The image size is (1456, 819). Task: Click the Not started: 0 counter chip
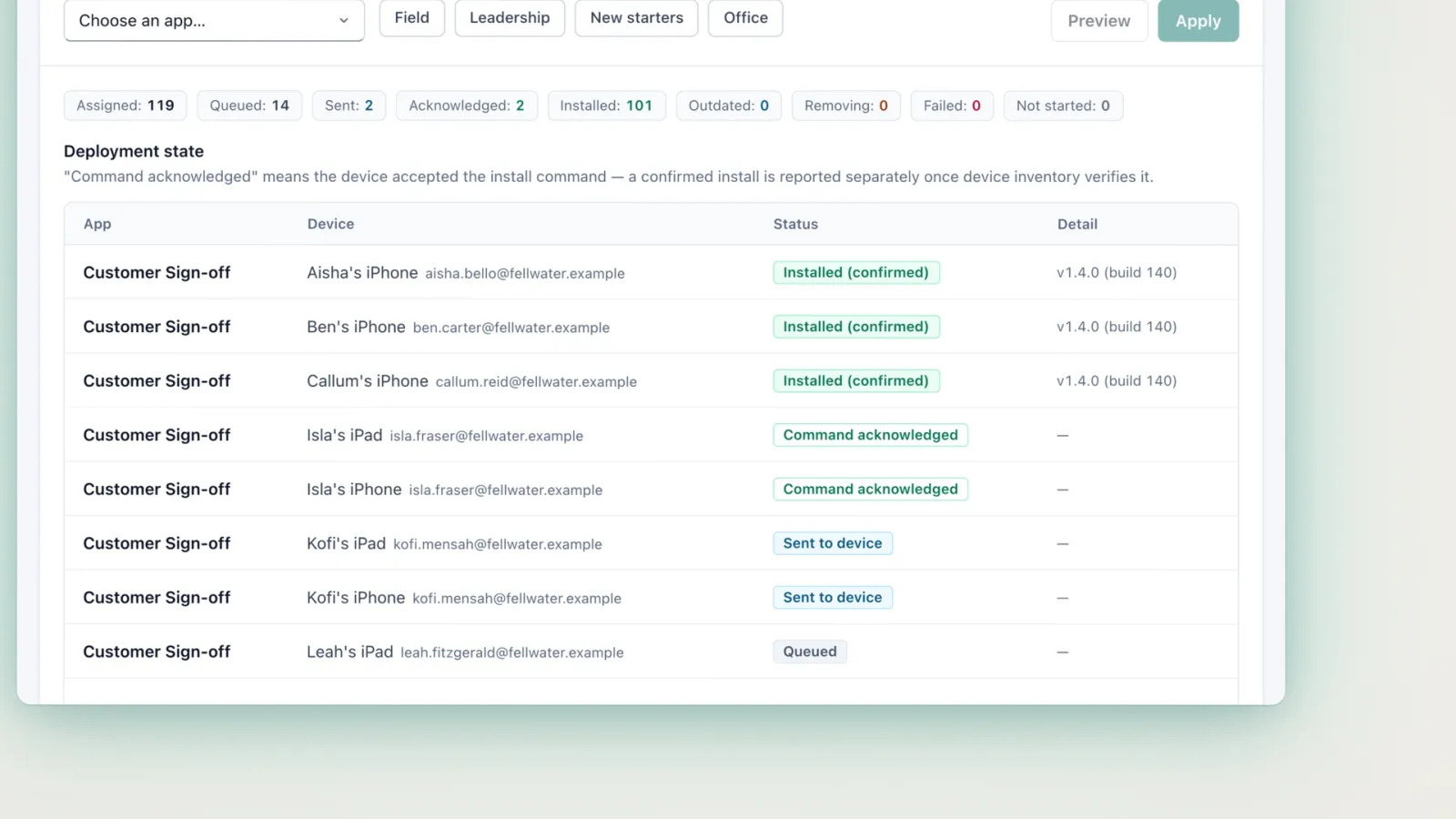pyautogui.click(x=1063, y=106)
